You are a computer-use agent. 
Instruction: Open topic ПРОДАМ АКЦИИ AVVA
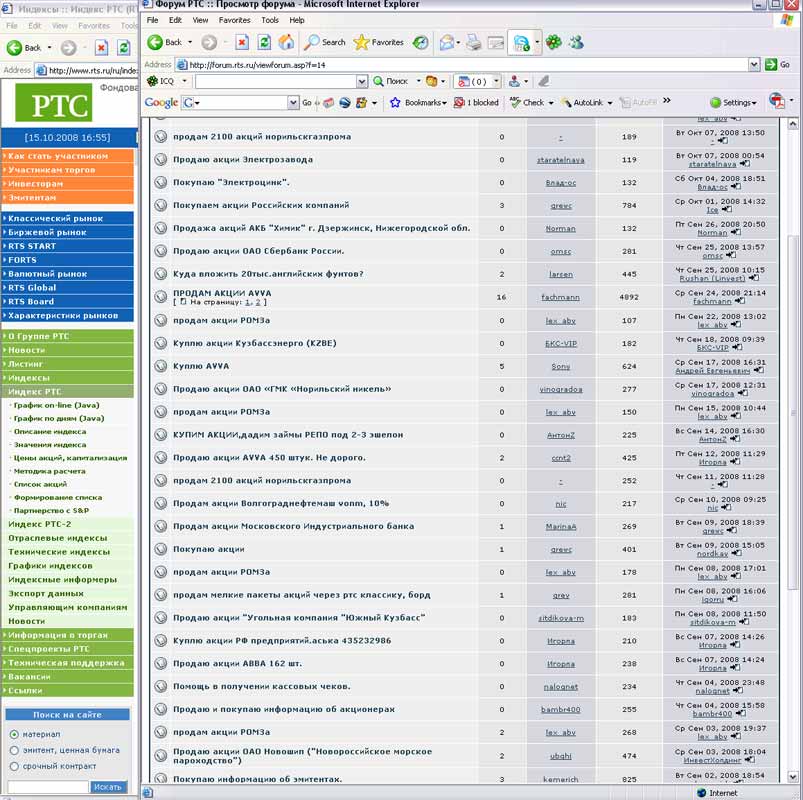click(222, 293)
